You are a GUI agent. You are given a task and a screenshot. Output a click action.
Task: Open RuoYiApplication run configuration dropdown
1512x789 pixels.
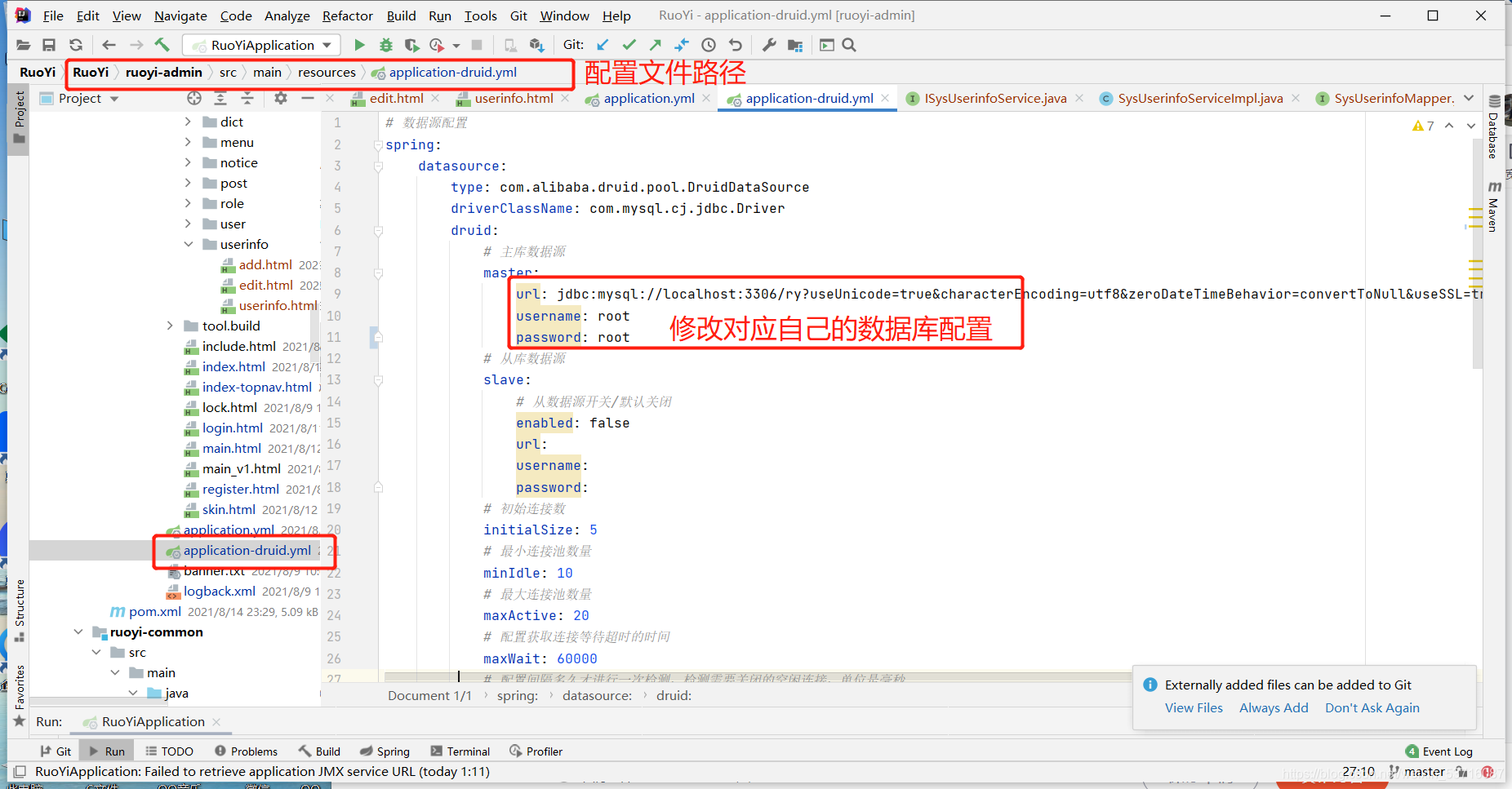coord(261,45)
